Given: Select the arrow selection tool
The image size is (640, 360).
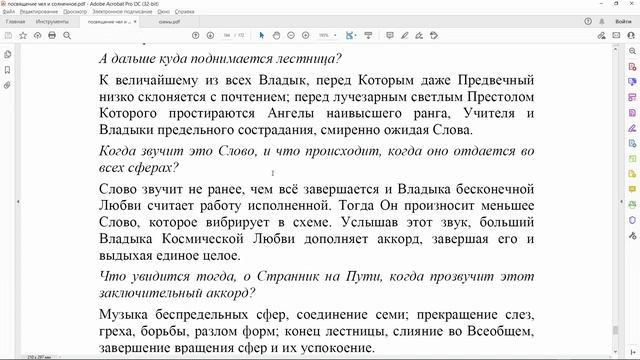Looking at the screenshot, I should [262, 36].
